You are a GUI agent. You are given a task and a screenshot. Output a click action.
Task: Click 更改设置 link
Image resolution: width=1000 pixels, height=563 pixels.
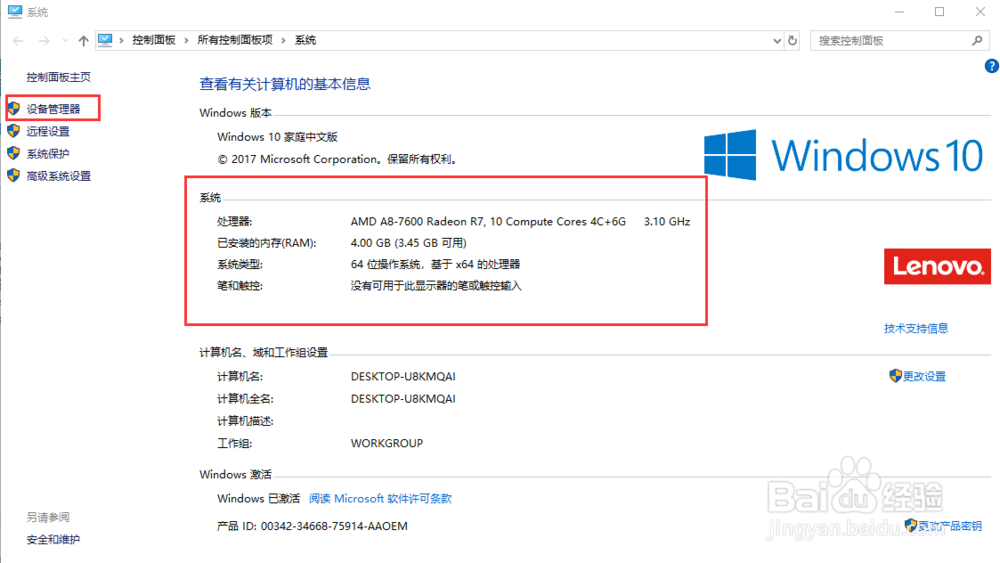click(924, 376)
